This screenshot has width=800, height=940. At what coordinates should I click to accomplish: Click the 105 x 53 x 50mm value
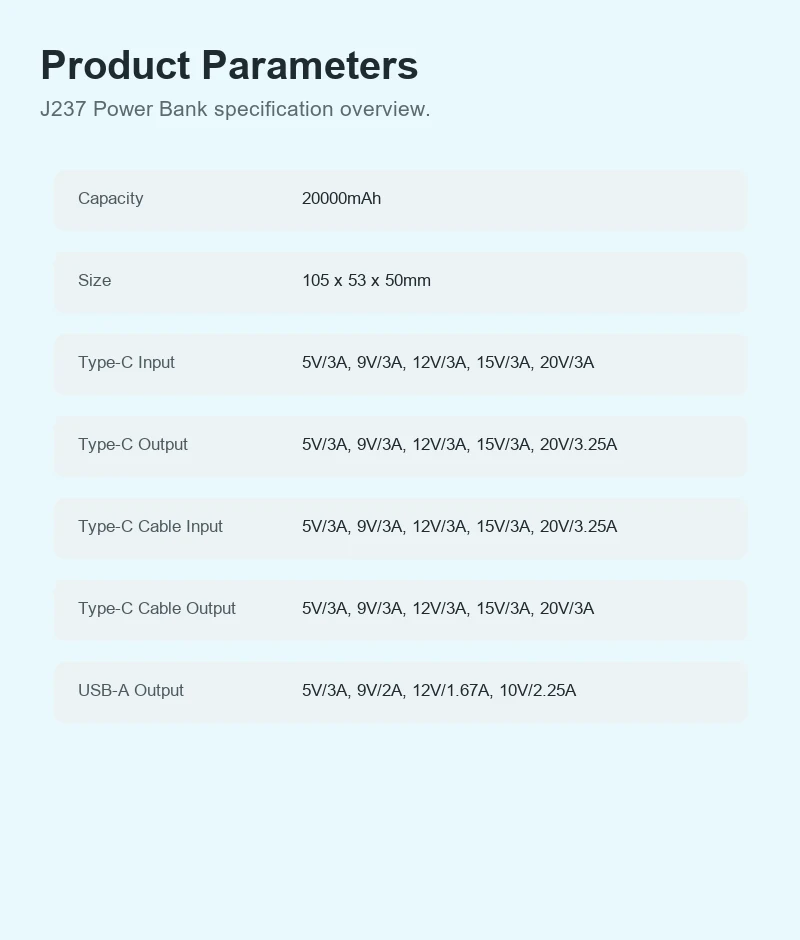tap(366, 281)
